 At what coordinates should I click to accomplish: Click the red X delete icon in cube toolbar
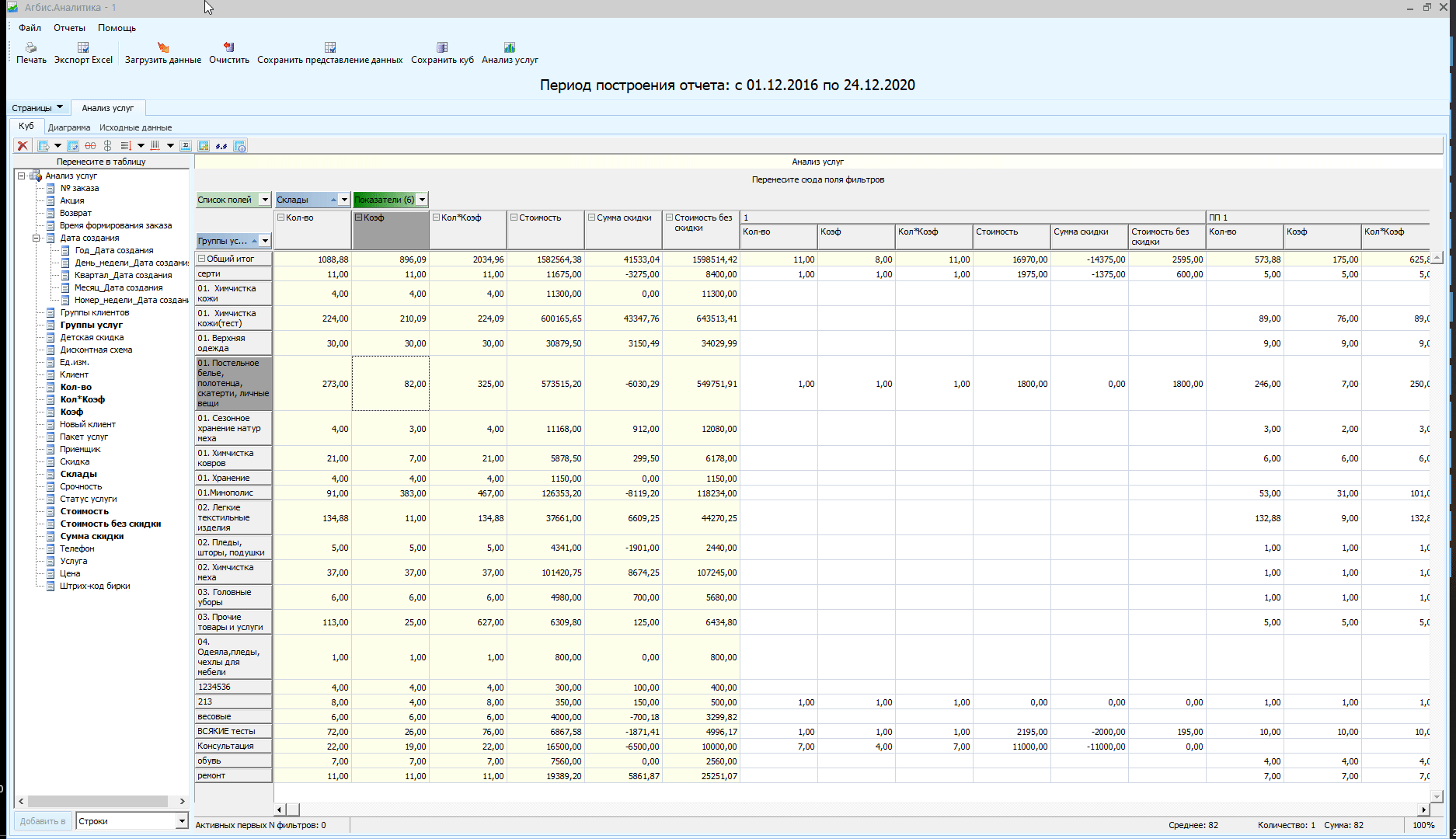coord(23,145)
